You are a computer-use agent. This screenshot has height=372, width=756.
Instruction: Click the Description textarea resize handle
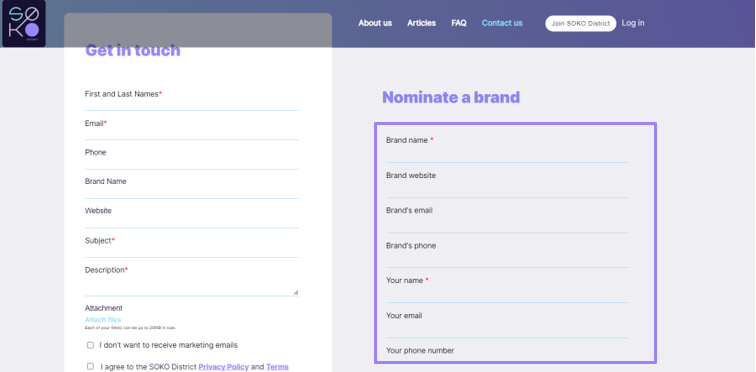click(296, 292)
